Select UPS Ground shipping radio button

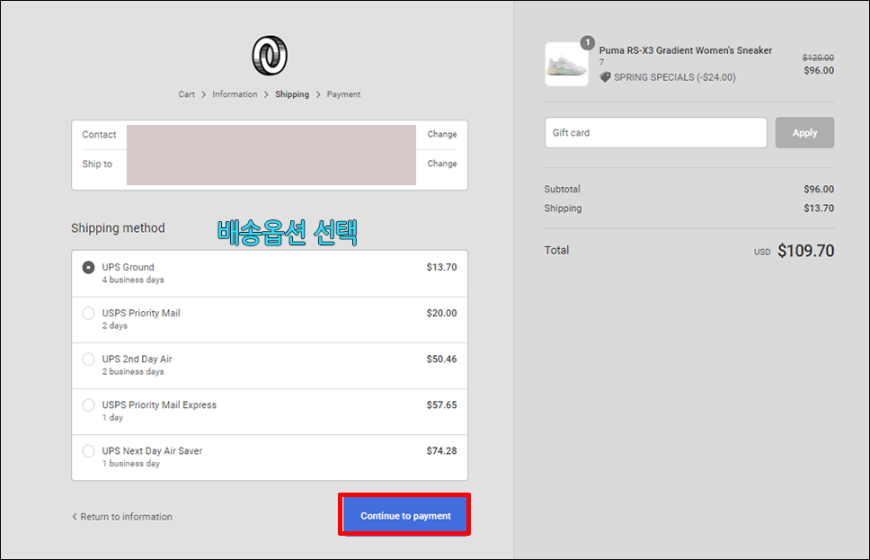[88, 268]
